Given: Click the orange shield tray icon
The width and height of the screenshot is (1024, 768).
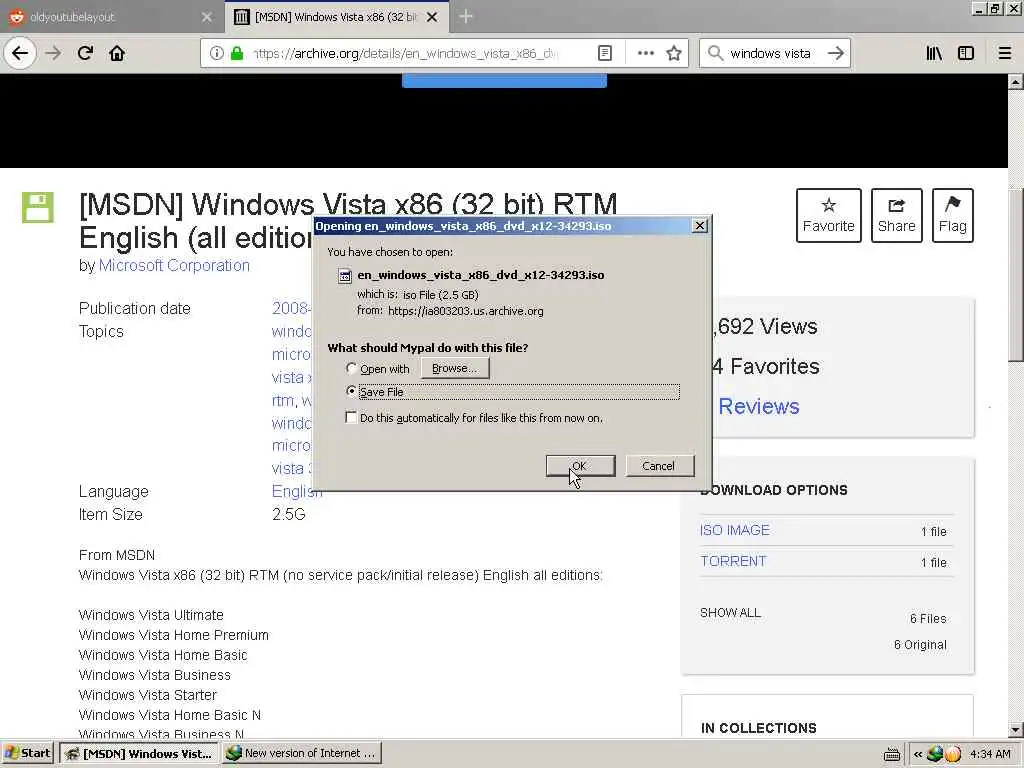Looking at the screenshot, I should pyautogui.click(x=953, y=754).
